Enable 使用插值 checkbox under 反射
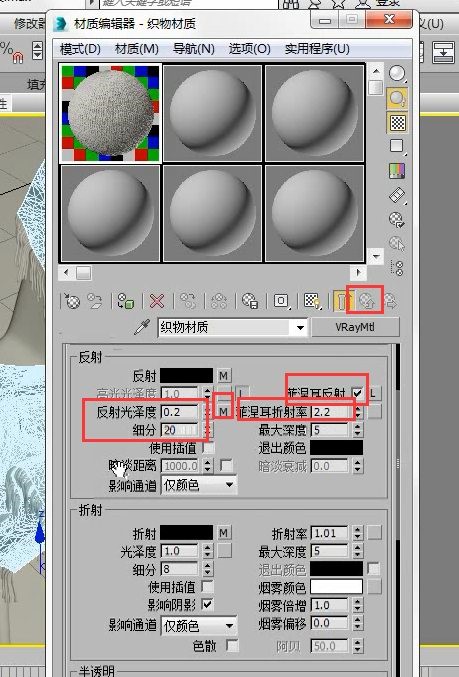 208,448
